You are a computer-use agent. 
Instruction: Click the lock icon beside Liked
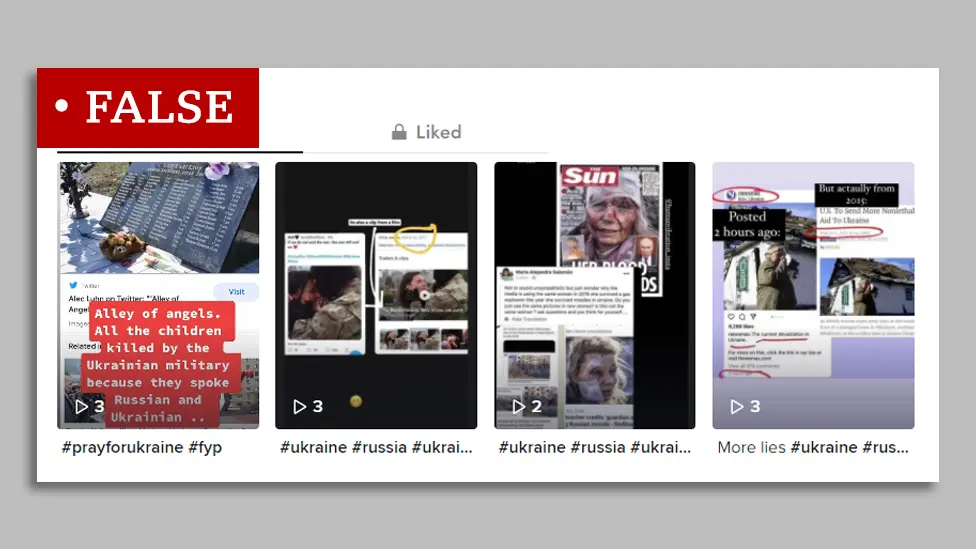pos(399,132)
